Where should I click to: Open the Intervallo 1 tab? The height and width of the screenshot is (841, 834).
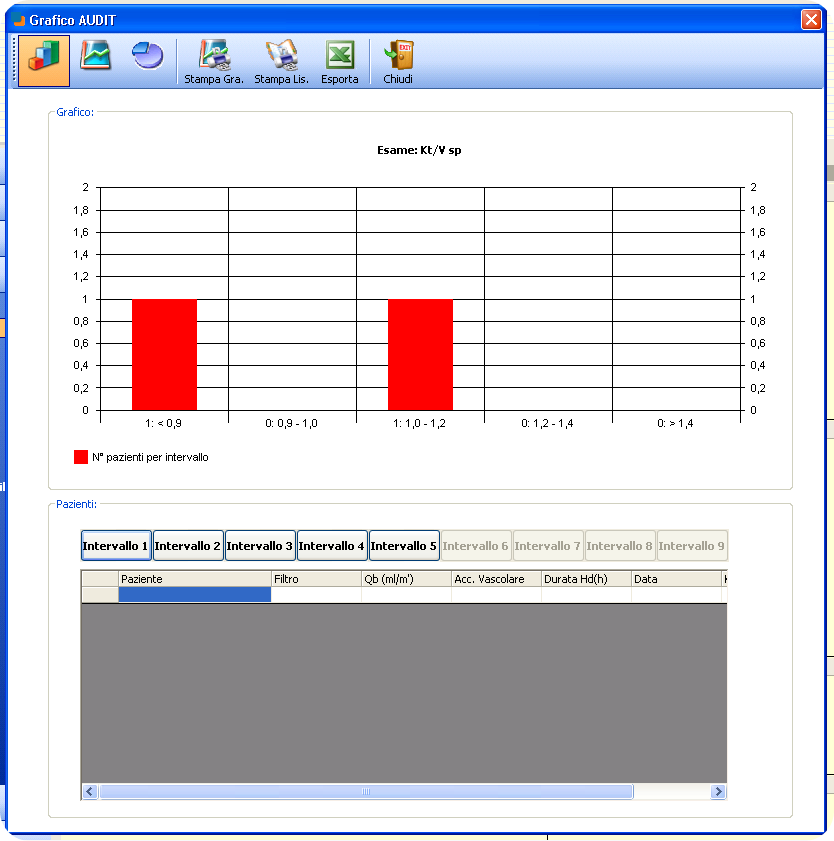pyautogui.click(x=116, y=545)
